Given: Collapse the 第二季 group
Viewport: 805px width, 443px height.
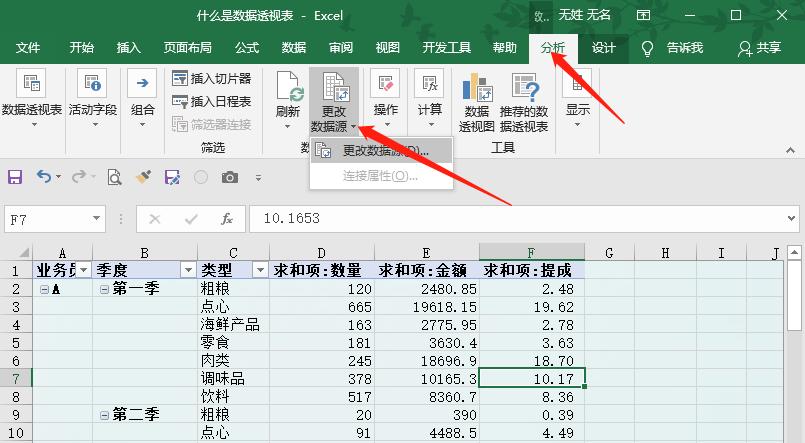Looking at the screenshot, I should [x=104, y=415].
